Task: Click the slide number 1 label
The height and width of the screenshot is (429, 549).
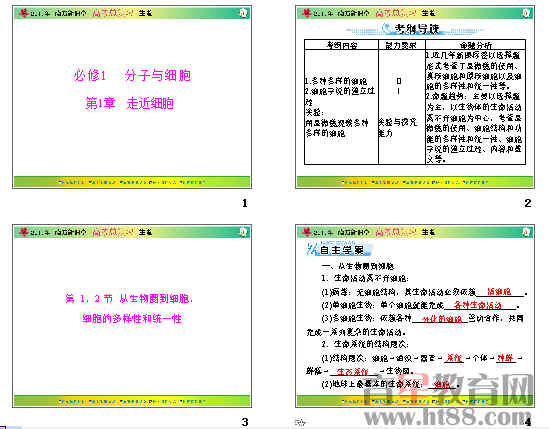Action: pos(245,203)
